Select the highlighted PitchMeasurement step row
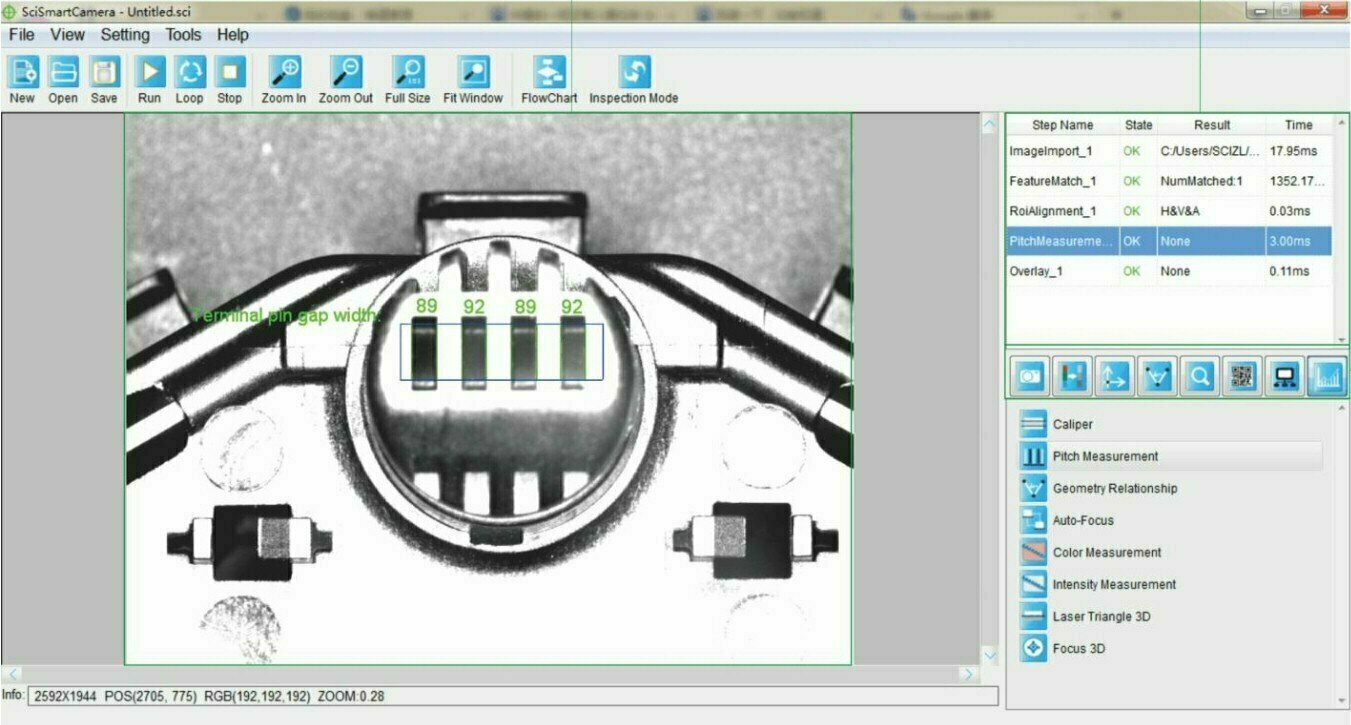The image size is (1351, 725). 1168,241
